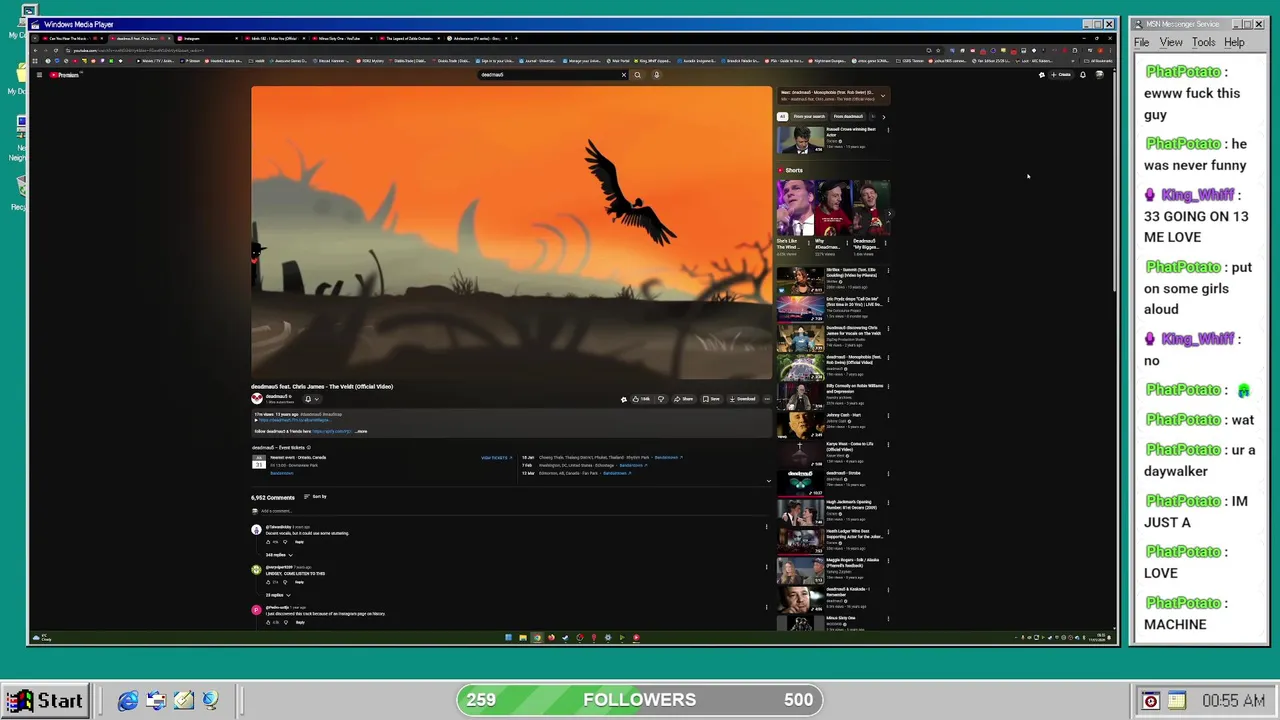Expand 23 replies on second comment
The height and width of the screenshot is (720, 1280).
click(278, 595)
